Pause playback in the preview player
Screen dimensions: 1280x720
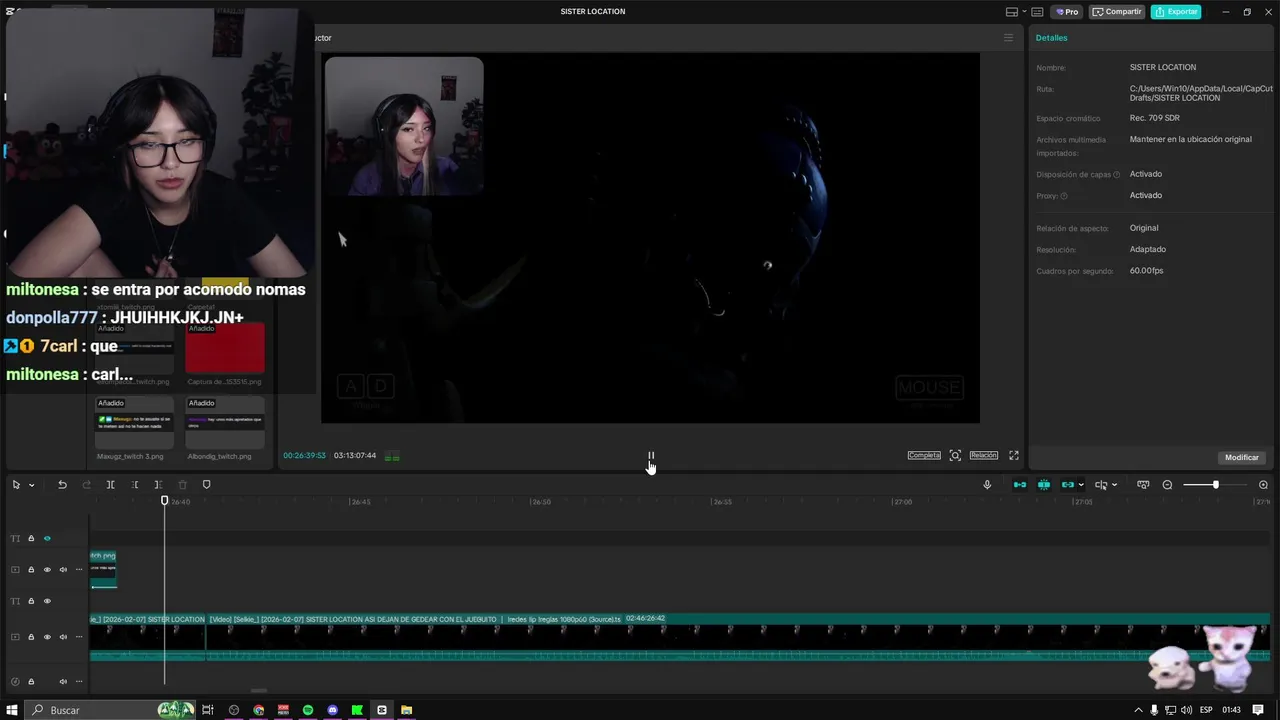tap(650, 456)
